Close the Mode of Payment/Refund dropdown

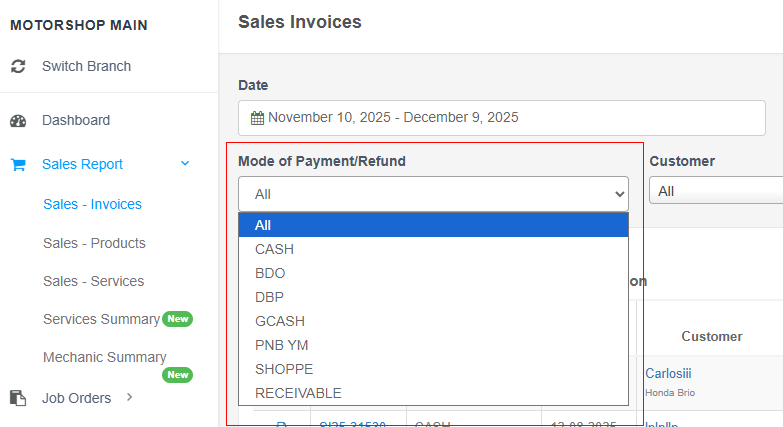(x=433, y=194)
